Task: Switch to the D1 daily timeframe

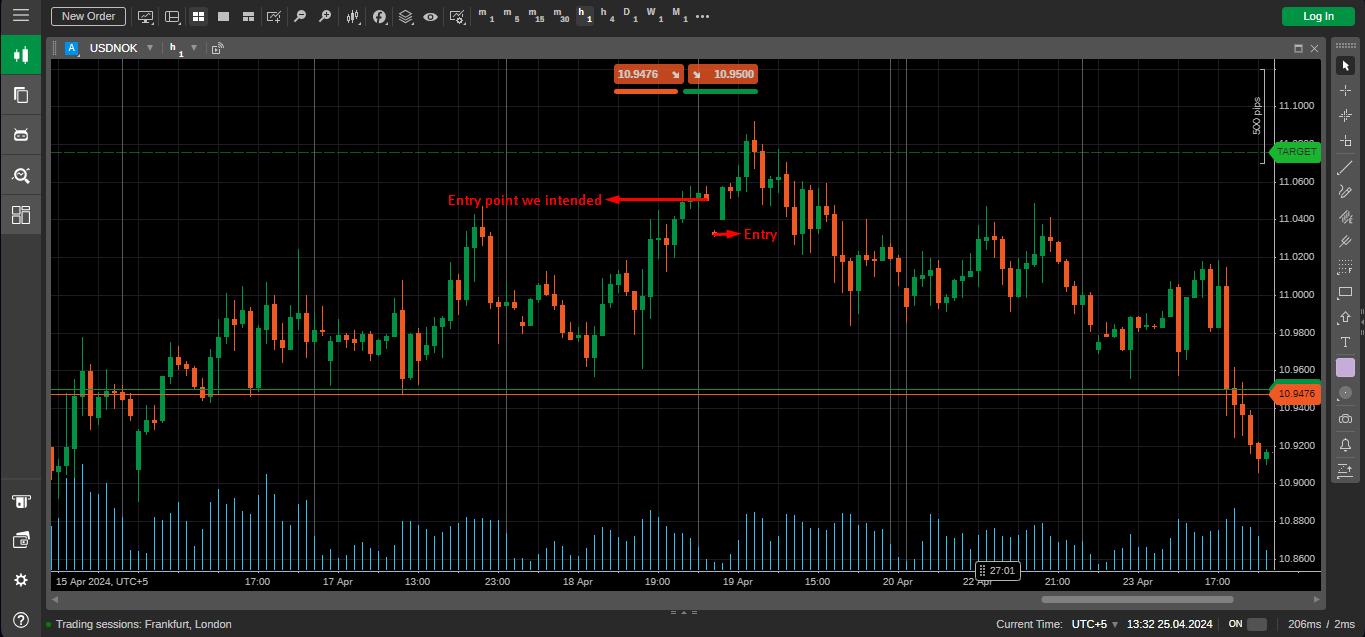Action: [628, 16]
